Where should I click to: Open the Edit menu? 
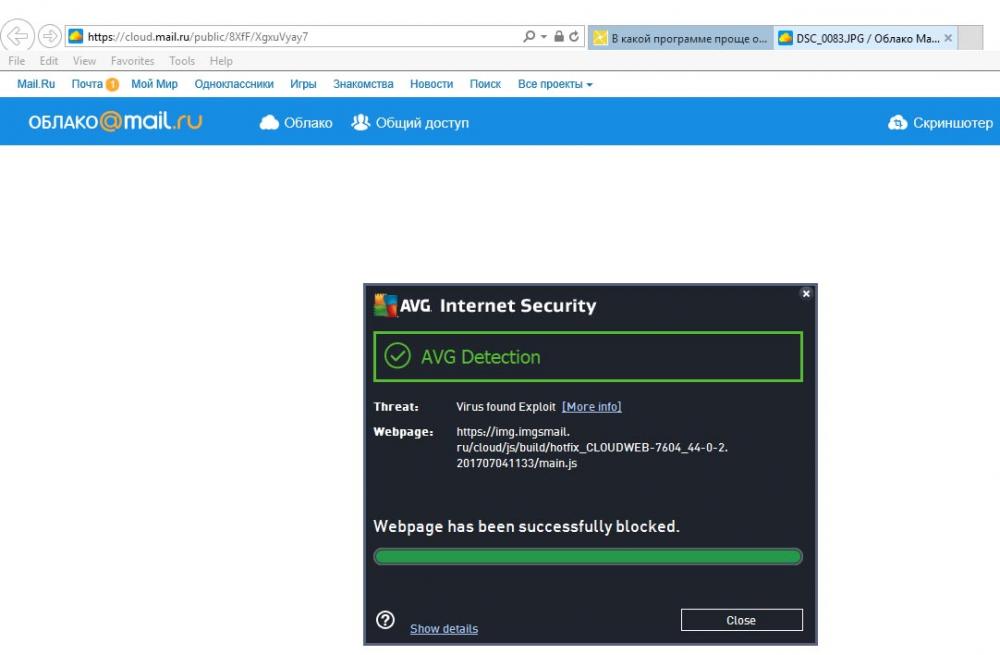[x=48, y=61]
